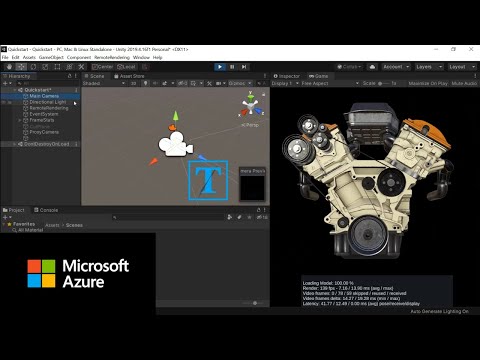Open the Shaded draw mode dropdown

[x=104, y=83]
